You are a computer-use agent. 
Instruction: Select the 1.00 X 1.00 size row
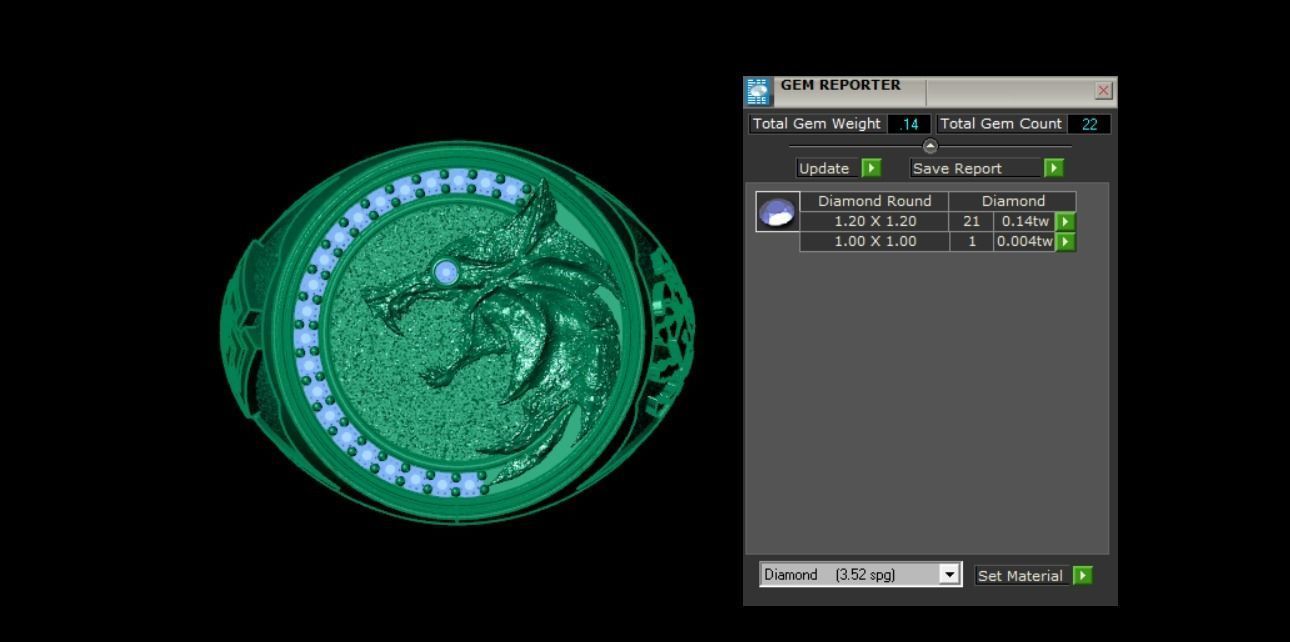tap(874, 241)
